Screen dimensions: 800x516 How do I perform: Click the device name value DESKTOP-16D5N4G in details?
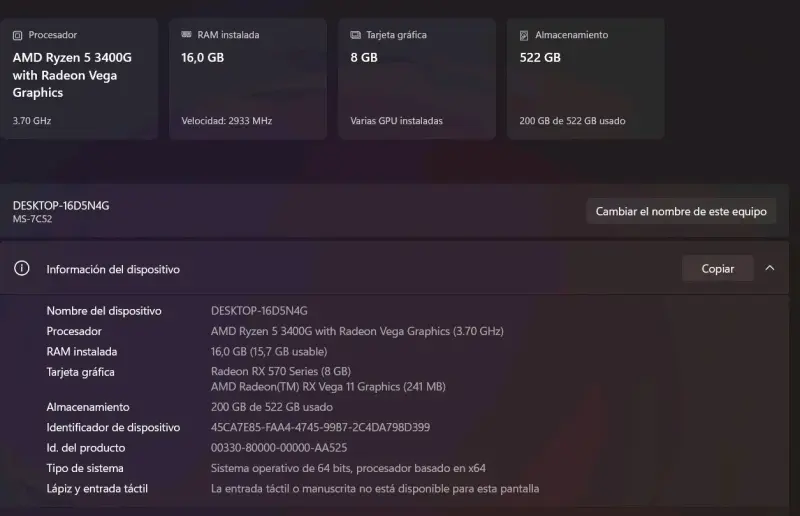[259, 311]
